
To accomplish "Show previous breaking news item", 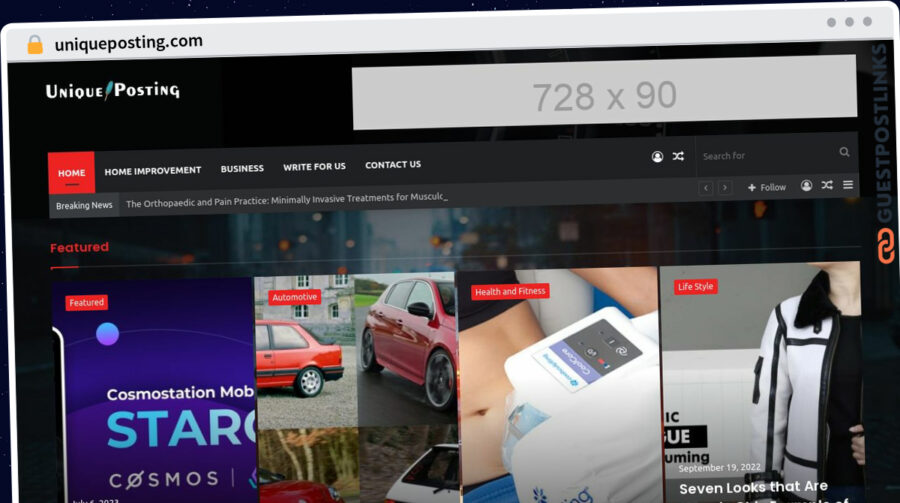I will tap(706, 188).
